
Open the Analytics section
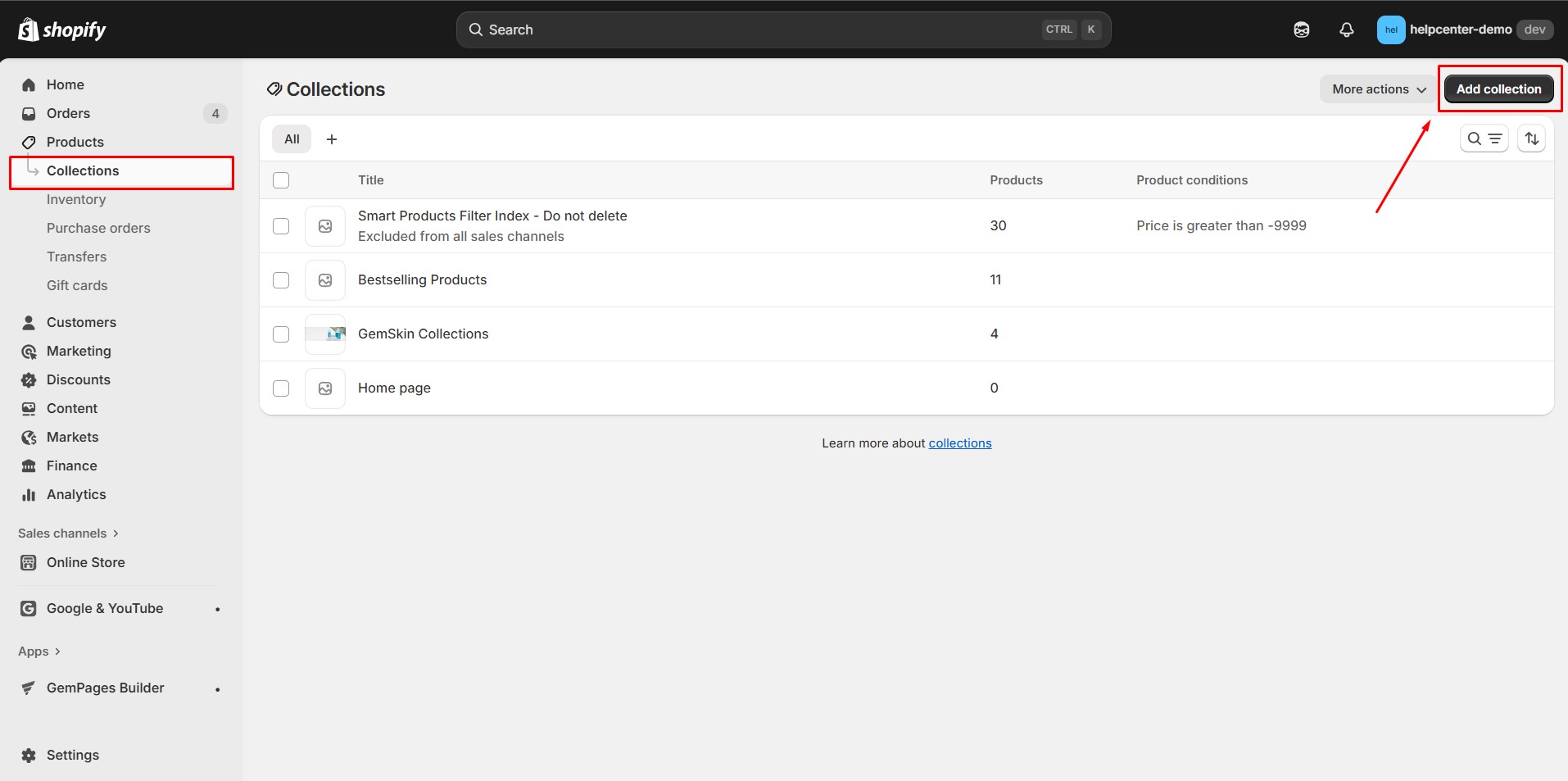[76, 494]
